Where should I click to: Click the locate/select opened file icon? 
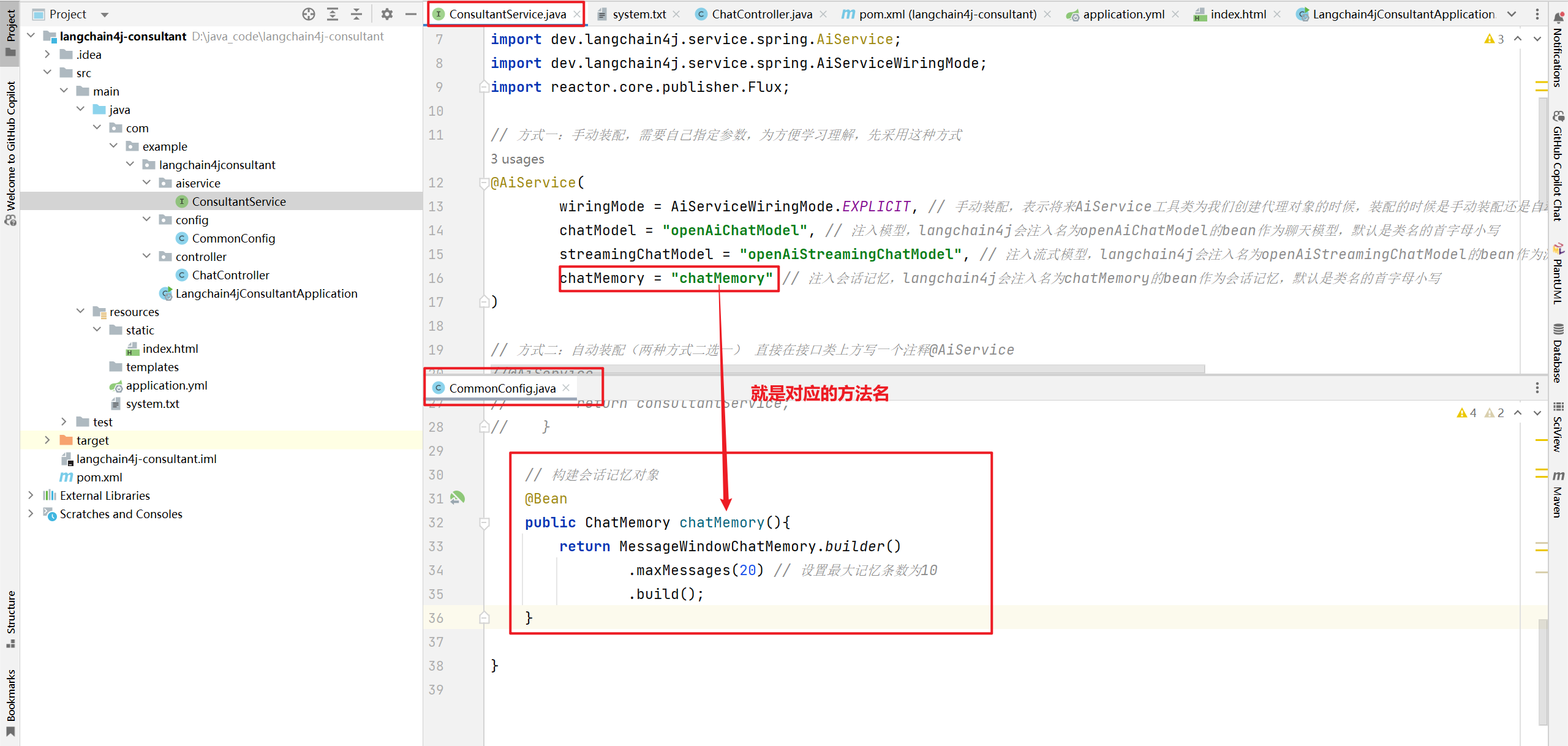(x=309, y=14)
